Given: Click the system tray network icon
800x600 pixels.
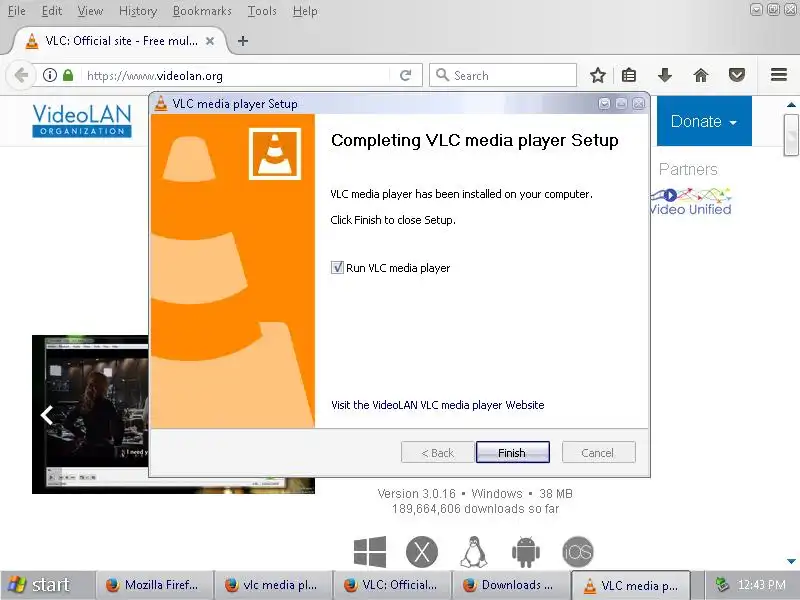Looking at the screenshot, I should tap(721, 585).
